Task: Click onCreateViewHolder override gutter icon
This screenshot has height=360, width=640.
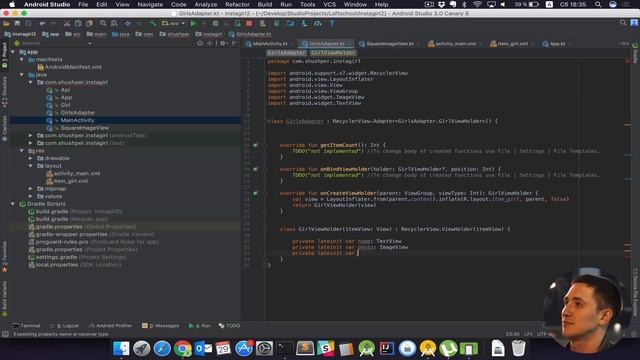Action: point(256,193)
